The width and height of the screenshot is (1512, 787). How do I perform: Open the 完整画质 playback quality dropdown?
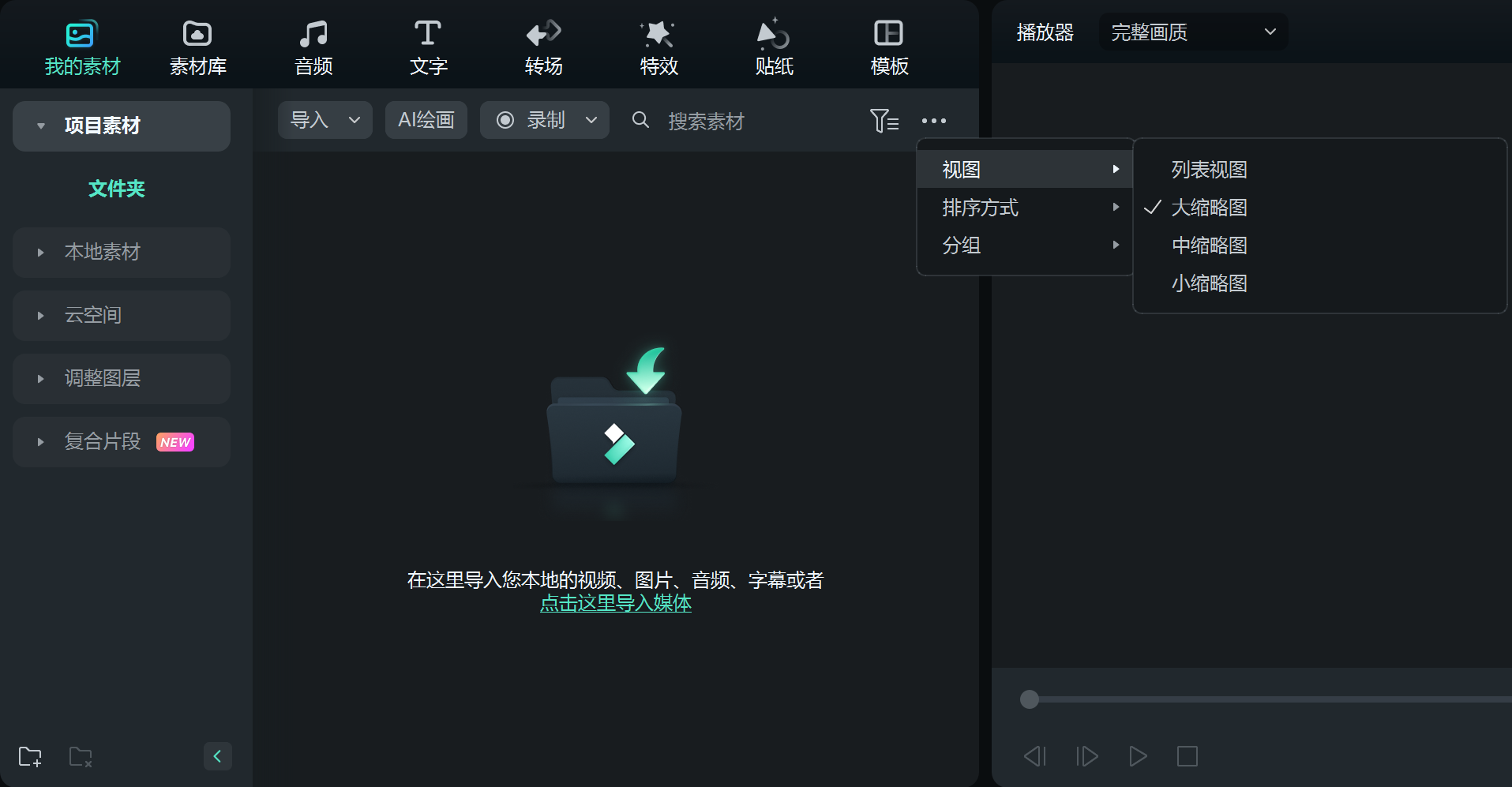coord(1191,32)
